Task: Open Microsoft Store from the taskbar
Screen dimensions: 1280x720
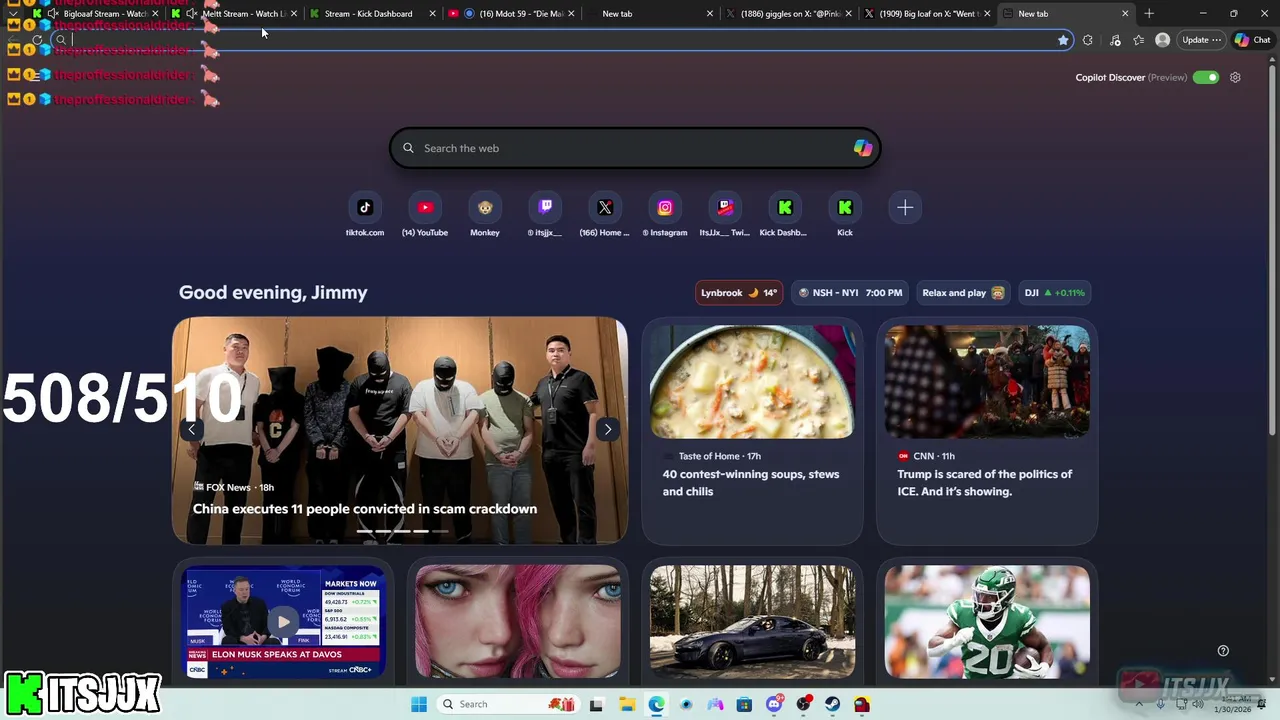Action: pyautogui.click(x=744, y=704)
